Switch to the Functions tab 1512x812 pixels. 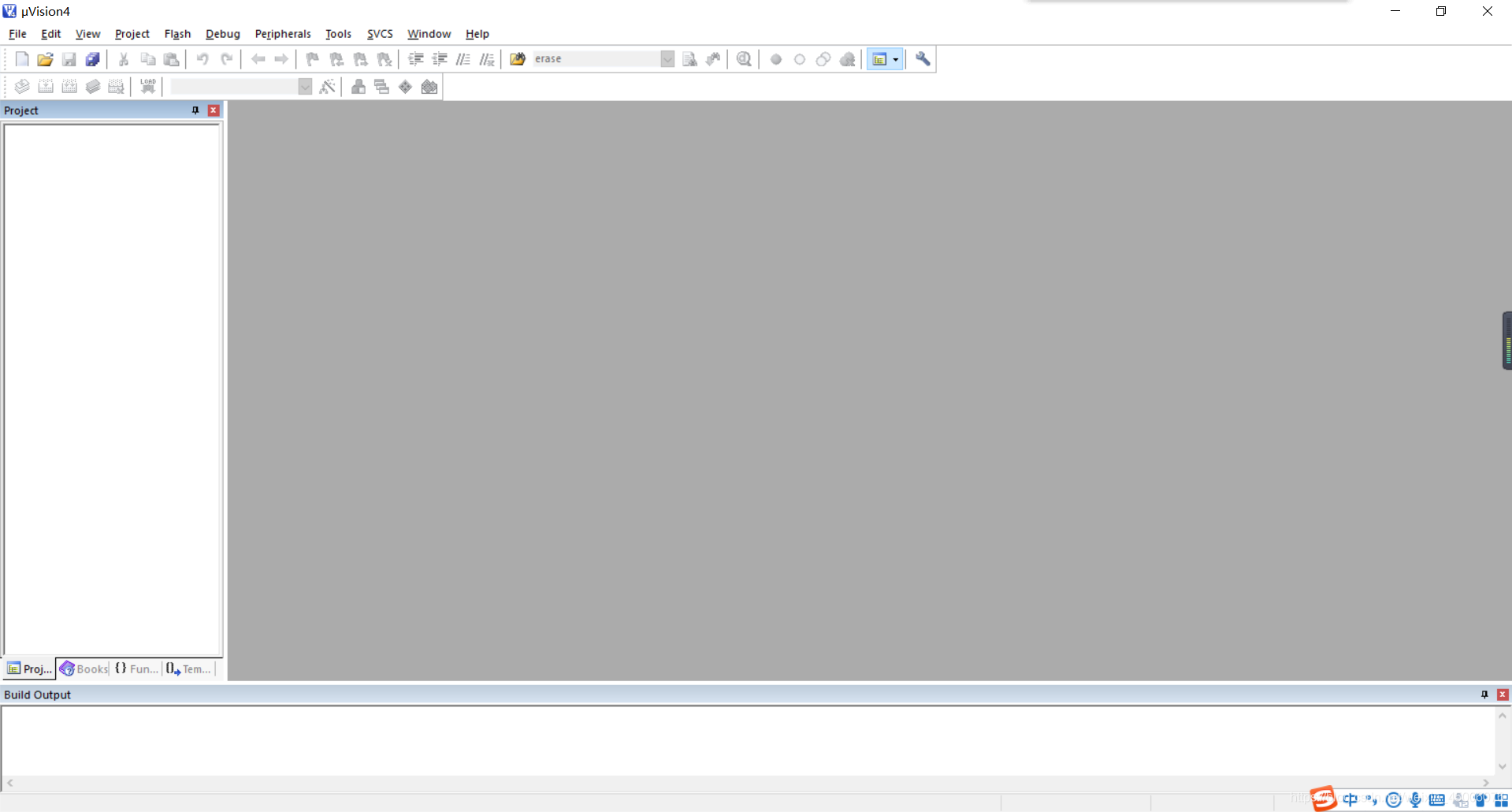pyautogui.click(x=136, y=669)
